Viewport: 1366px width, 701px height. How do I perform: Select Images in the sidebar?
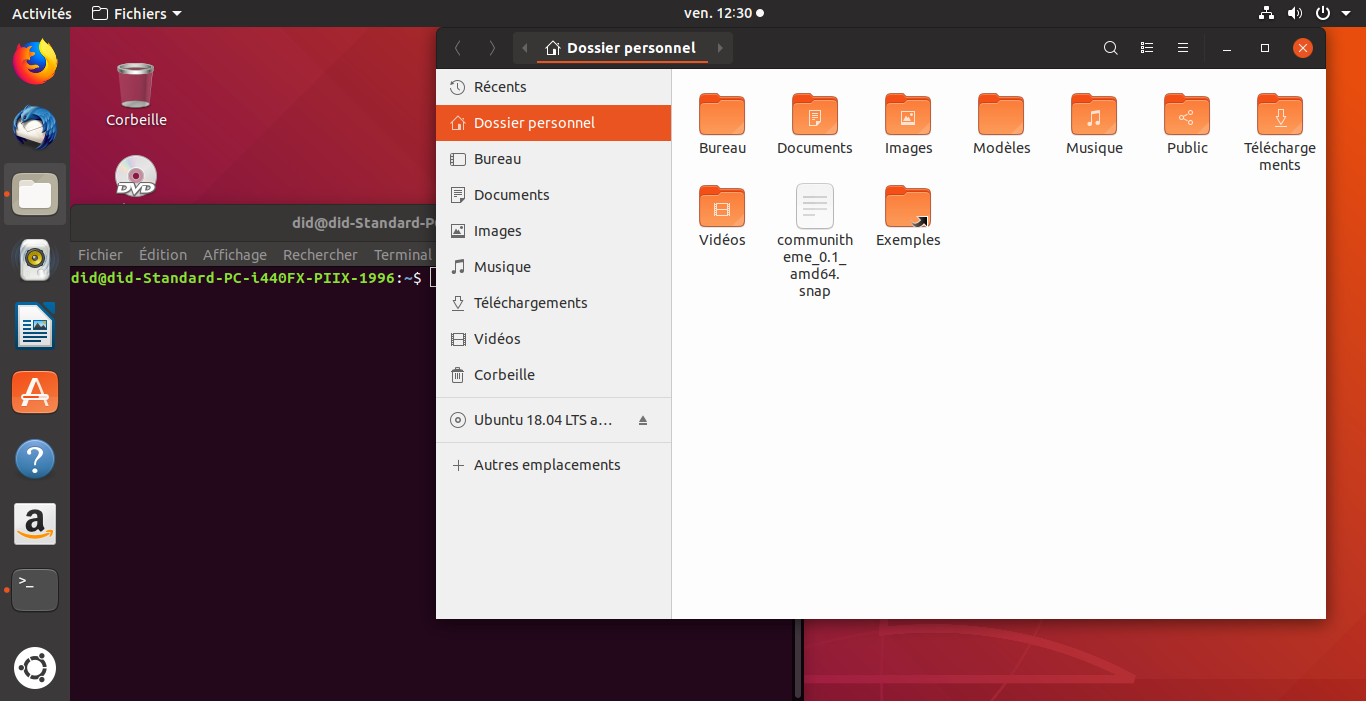553,231
